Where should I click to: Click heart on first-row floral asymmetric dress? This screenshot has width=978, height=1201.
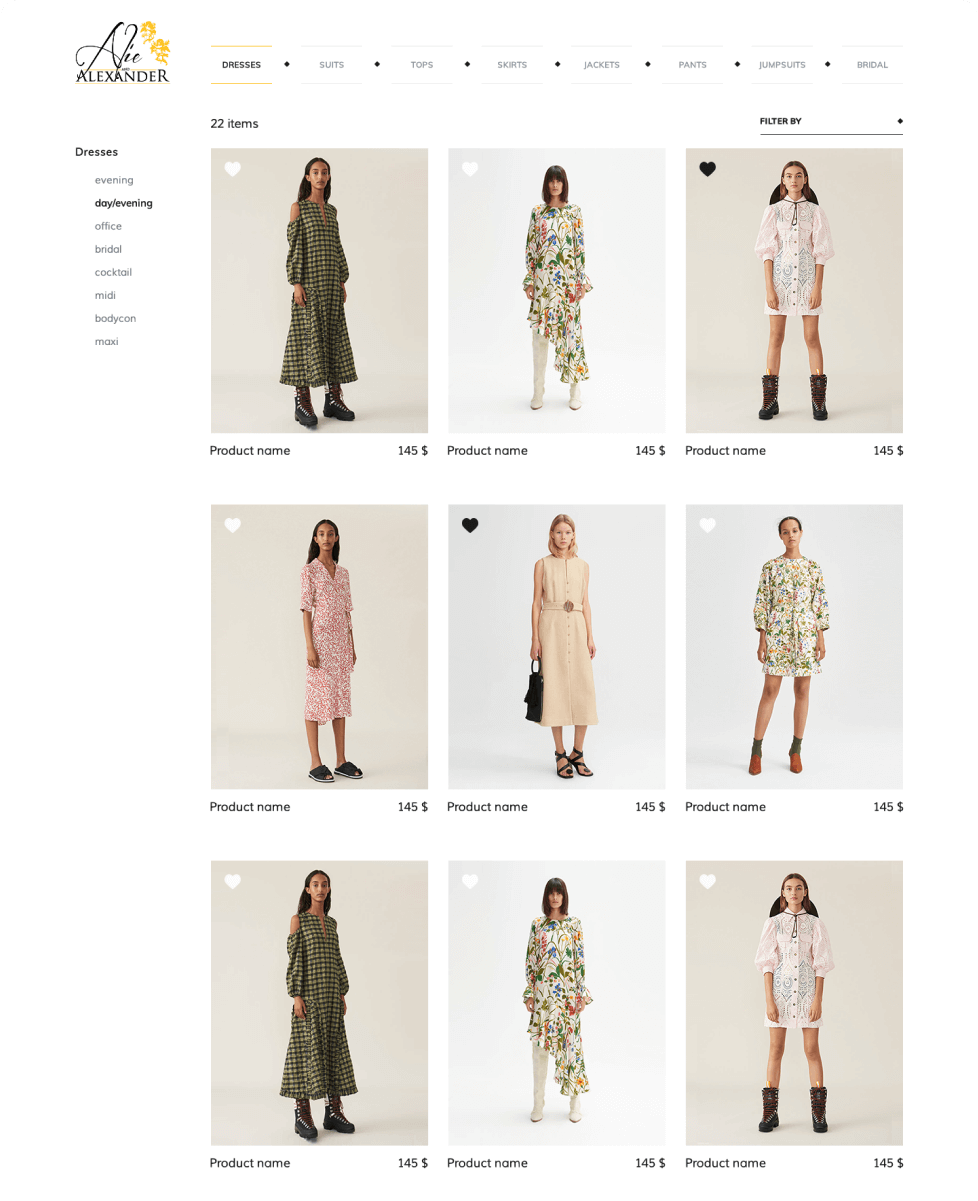tap(470, 170)
